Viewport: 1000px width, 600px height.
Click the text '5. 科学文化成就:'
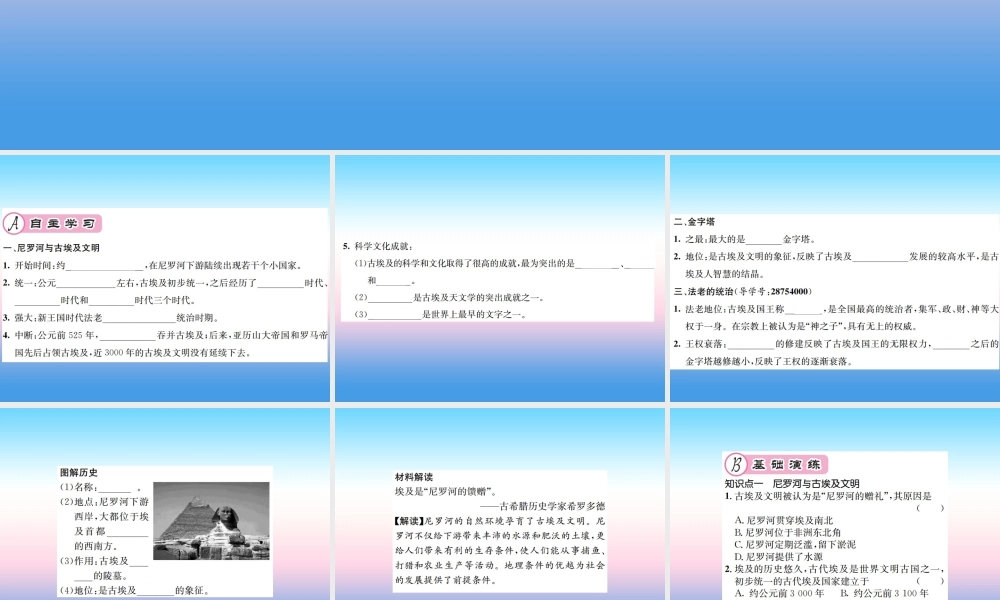(x=378, y=246)
